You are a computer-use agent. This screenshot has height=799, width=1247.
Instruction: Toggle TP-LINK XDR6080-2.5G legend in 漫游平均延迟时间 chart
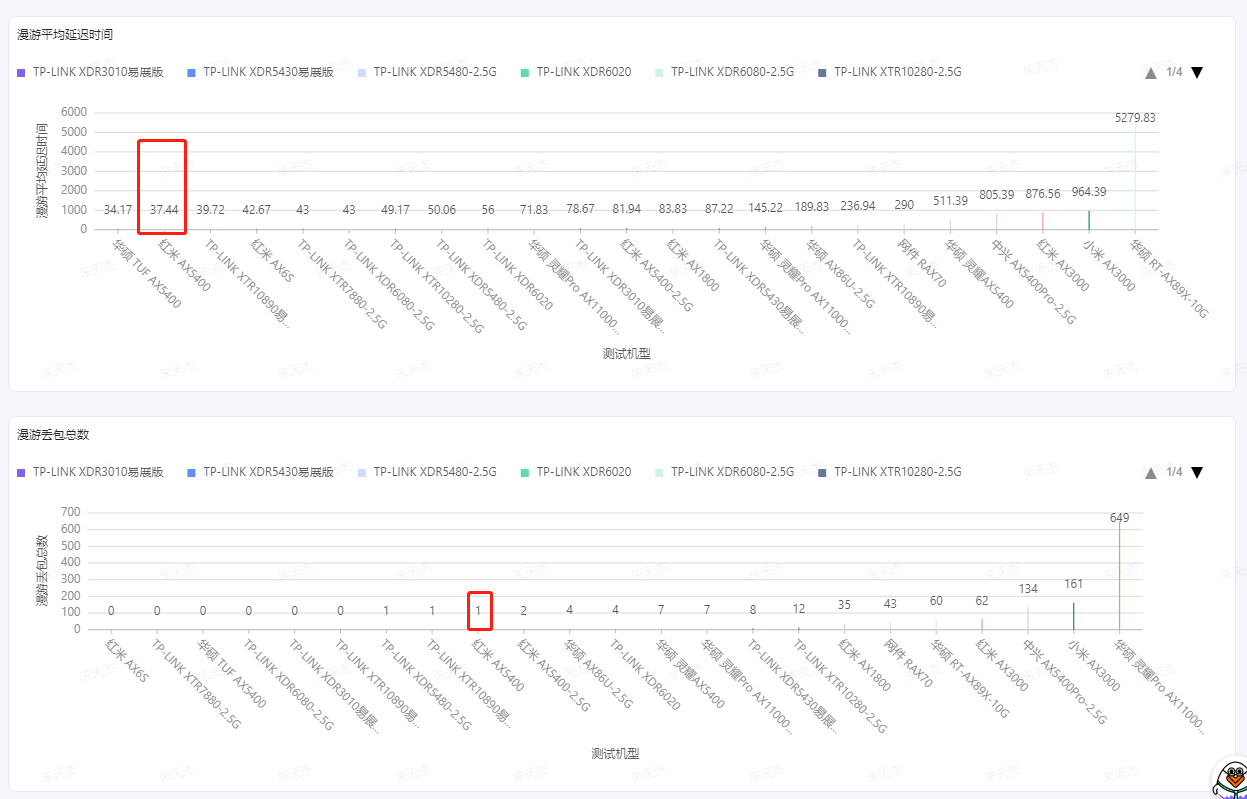pyautogui.click(x=724, y=72)
